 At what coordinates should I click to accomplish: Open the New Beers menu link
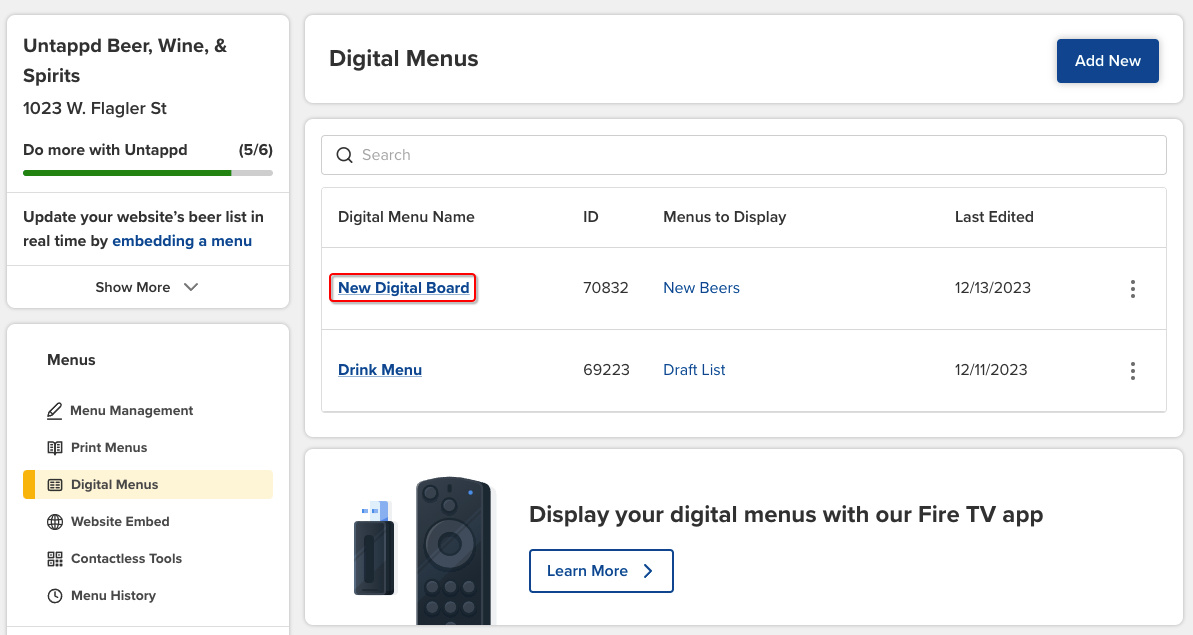[701, 288]
